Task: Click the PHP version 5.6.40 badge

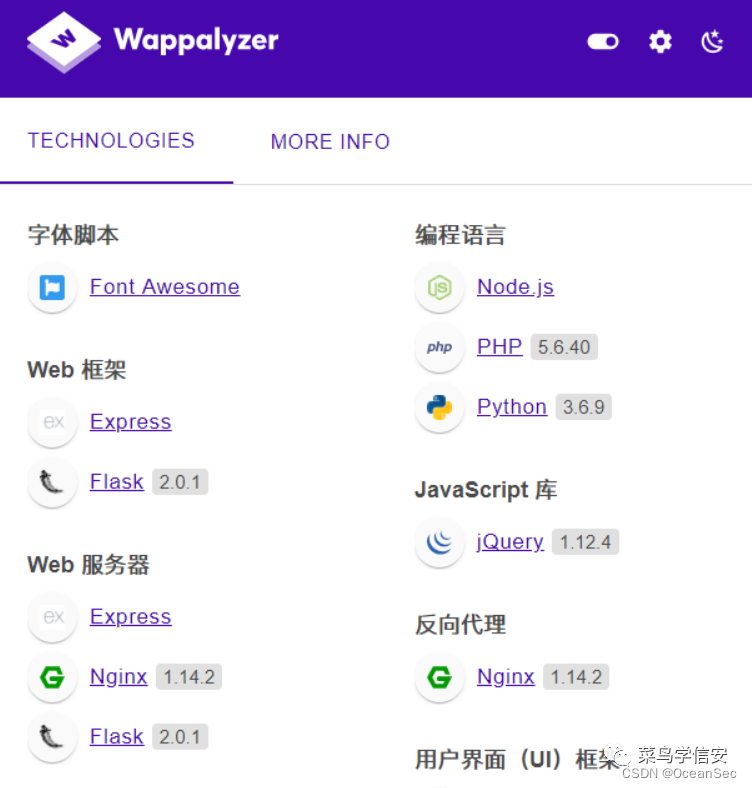Action: pos(564,347)
